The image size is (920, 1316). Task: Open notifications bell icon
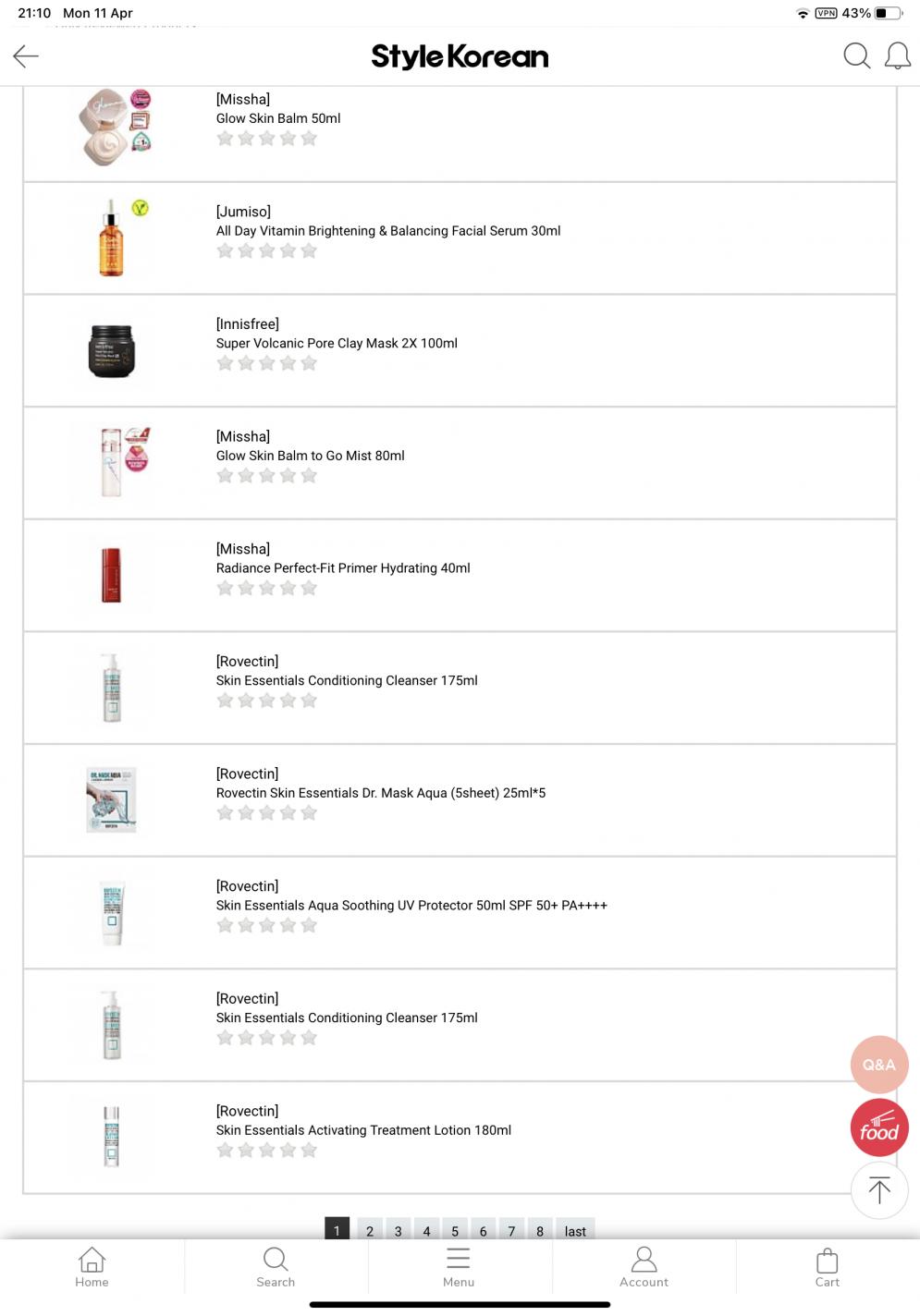897,56
